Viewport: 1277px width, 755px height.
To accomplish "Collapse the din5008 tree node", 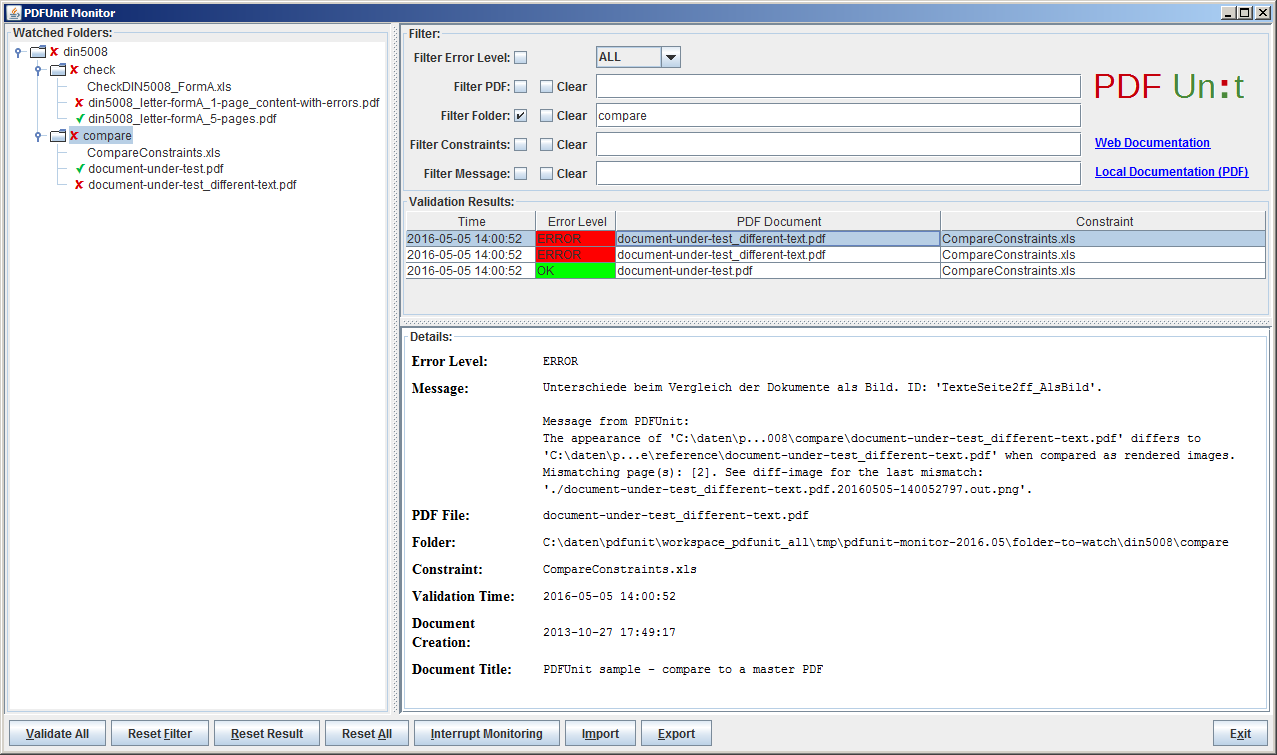I will pos(18,52).
